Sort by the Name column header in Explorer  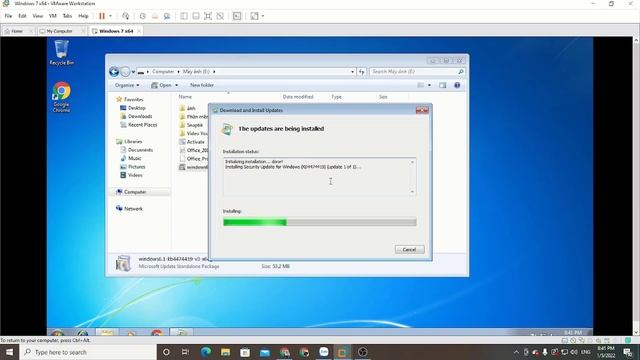[185, 97]
